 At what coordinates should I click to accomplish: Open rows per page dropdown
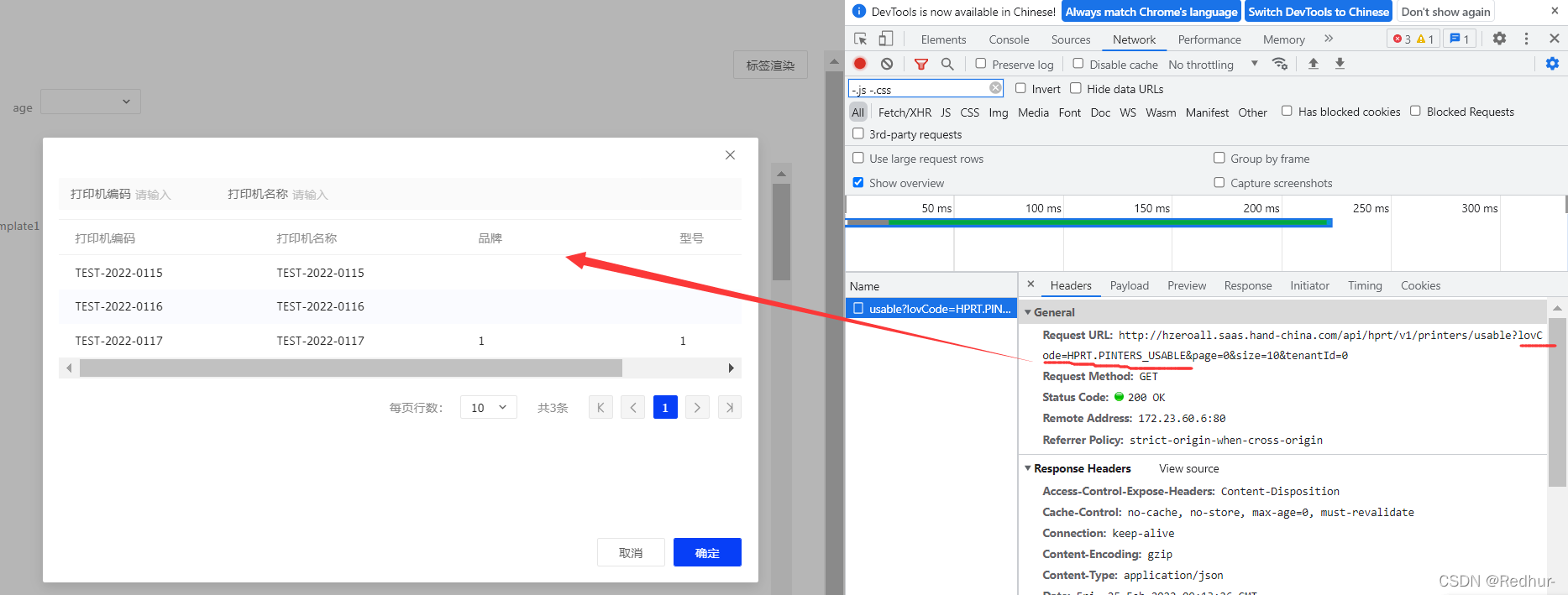pyautogui.click(x=488, y=408)
